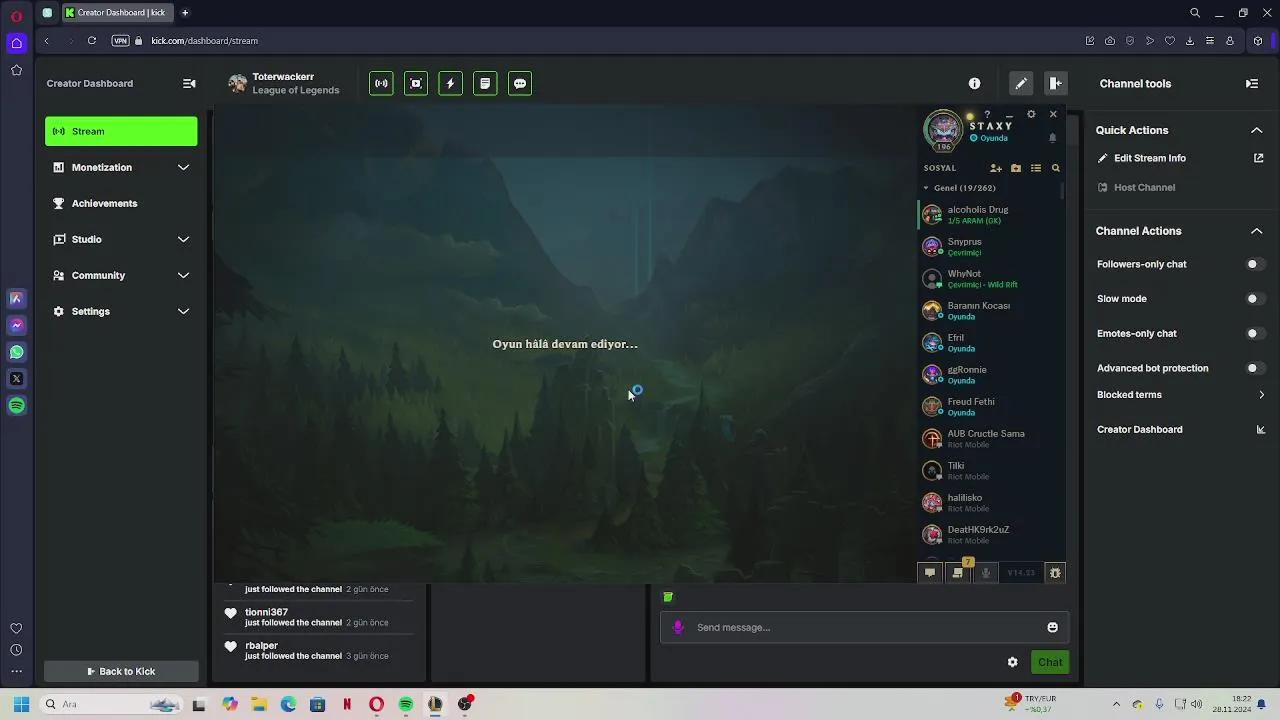Collapse the Channel Actions section

tap(1257, 231)
